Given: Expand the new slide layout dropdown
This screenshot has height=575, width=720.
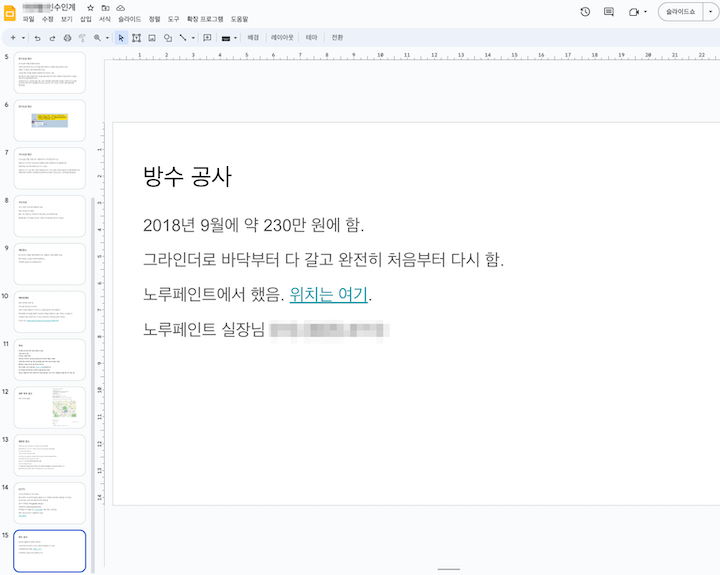Looking at the screenshot, I should pos(23,38).
